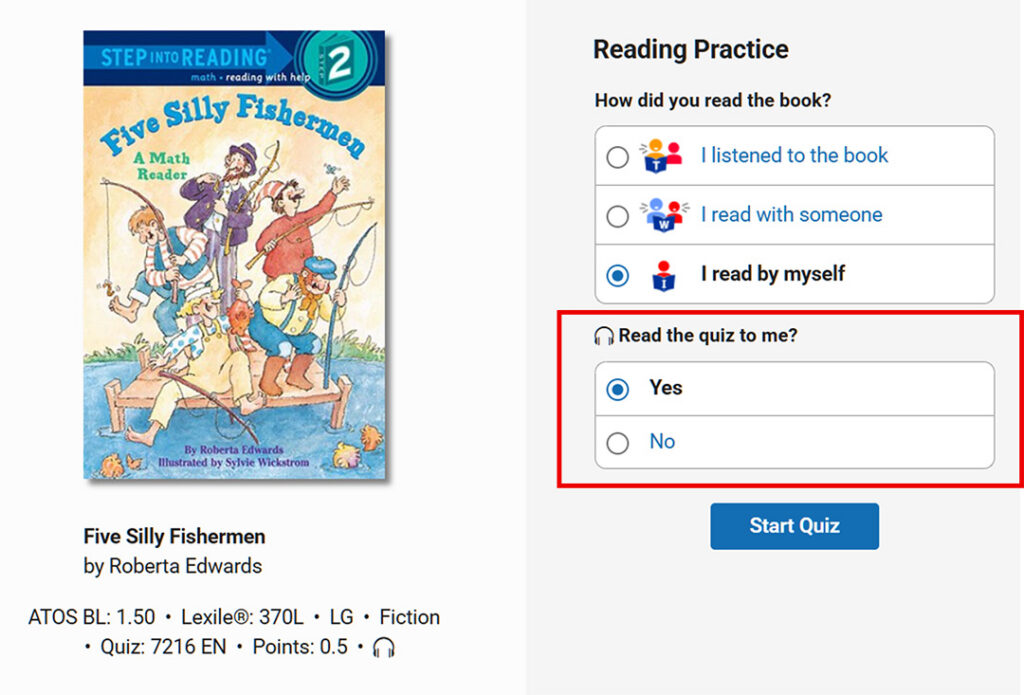
Task: Click the headphones icon after Points: 0.5
Action: tap(383, 648)
